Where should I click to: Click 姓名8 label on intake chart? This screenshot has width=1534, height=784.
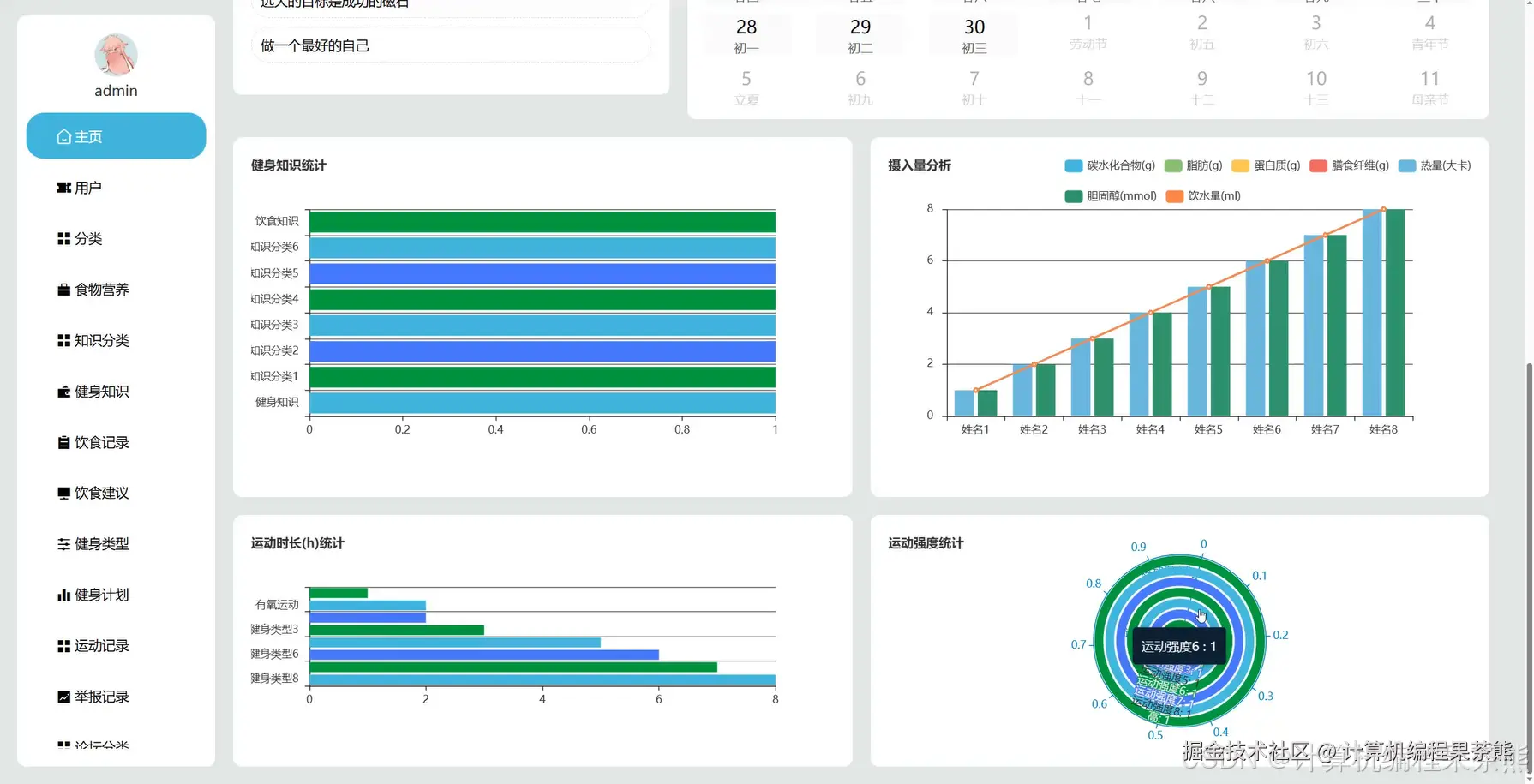point(1383,429)
